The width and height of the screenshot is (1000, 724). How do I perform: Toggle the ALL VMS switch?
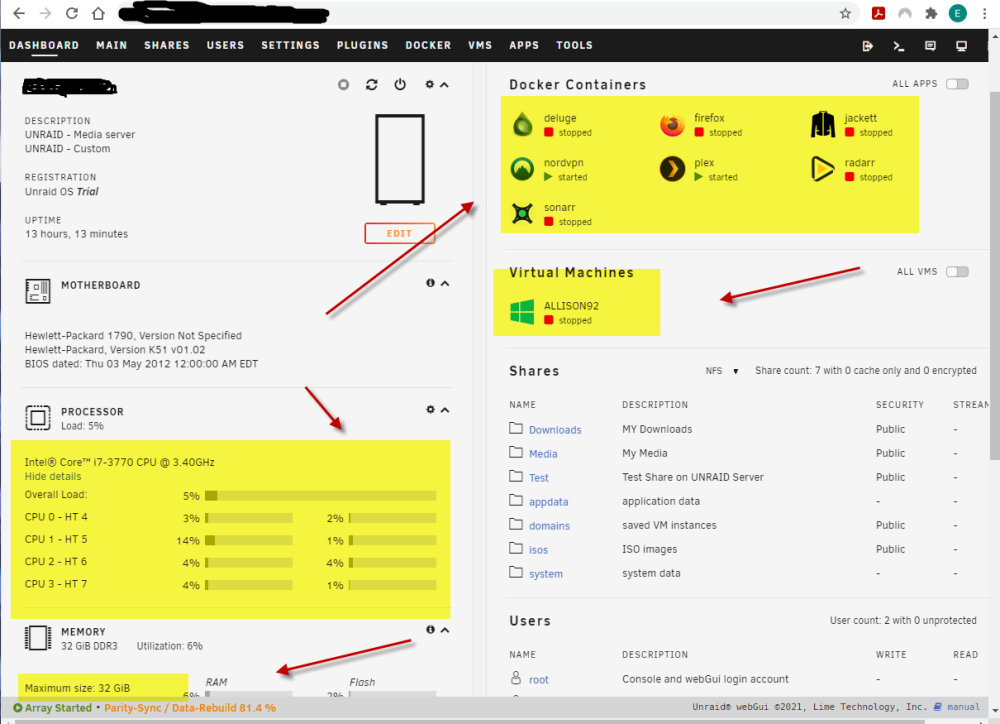click(957, 272)
